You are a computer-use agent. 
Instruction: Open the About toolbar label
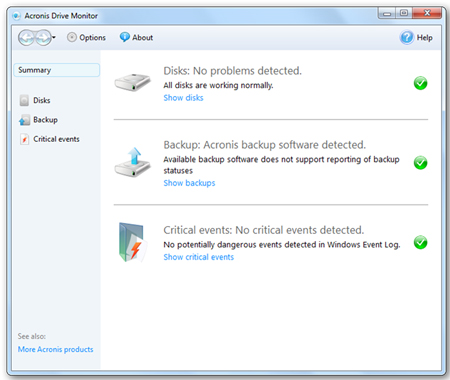point(143,38)
